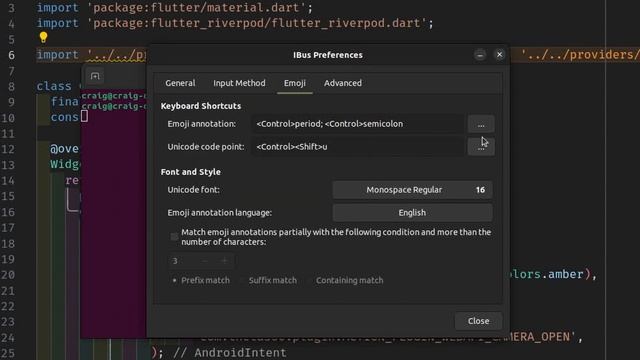This screenshot has height=360, width=640.
Task: Open the Advanced tab
Action: pyautogui.click(x=343, y=83)
